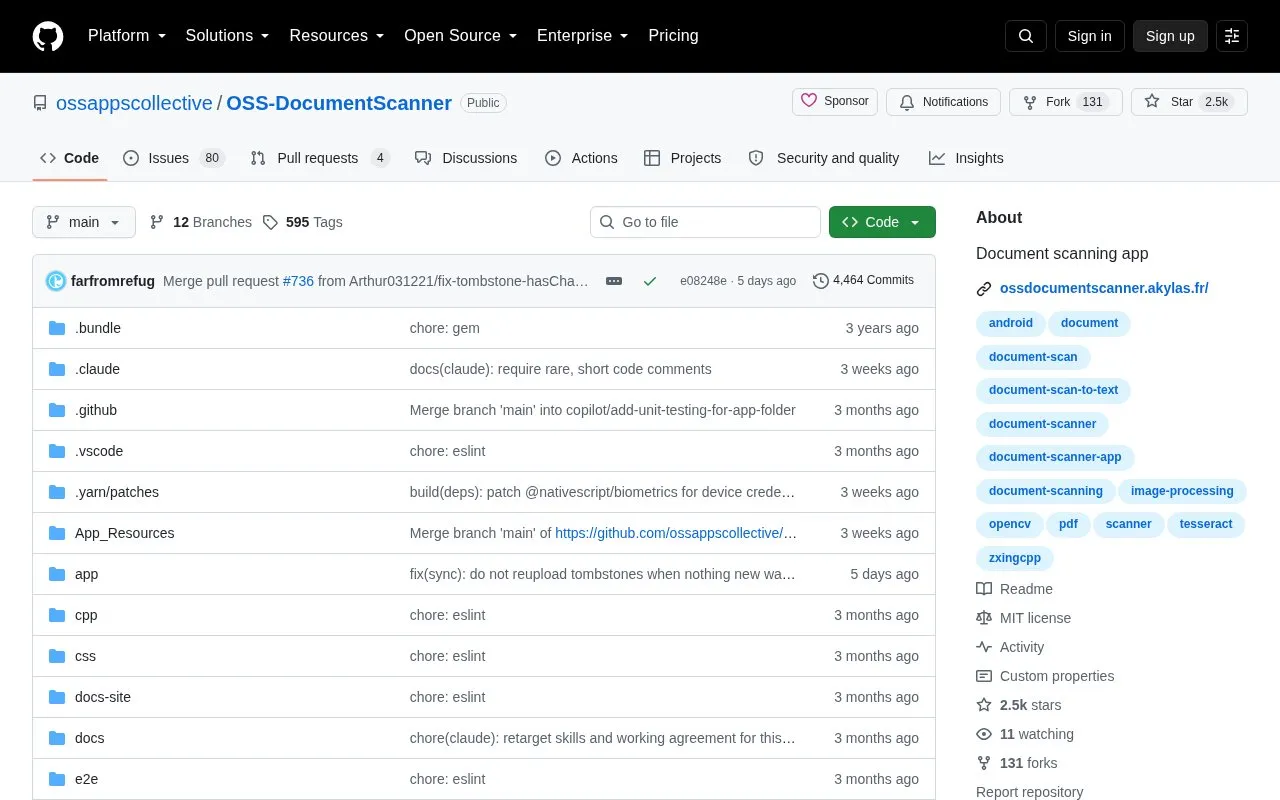Open the appearance settings icon button
1280x800 pixels.
pos(1232,36)
